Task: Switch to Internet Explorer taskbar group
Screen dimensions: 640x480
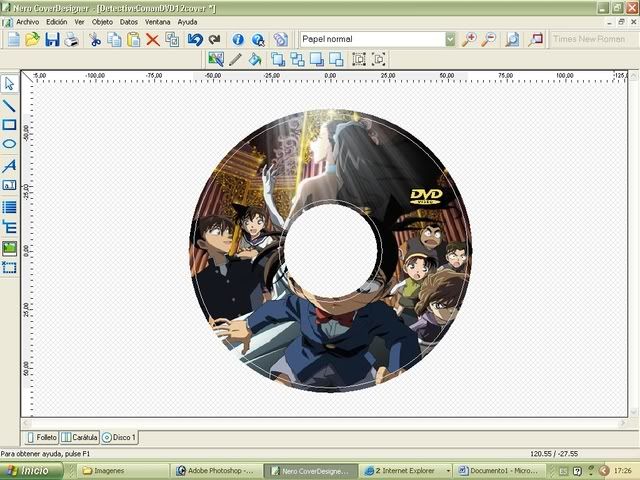Action: tap(406, 471)
